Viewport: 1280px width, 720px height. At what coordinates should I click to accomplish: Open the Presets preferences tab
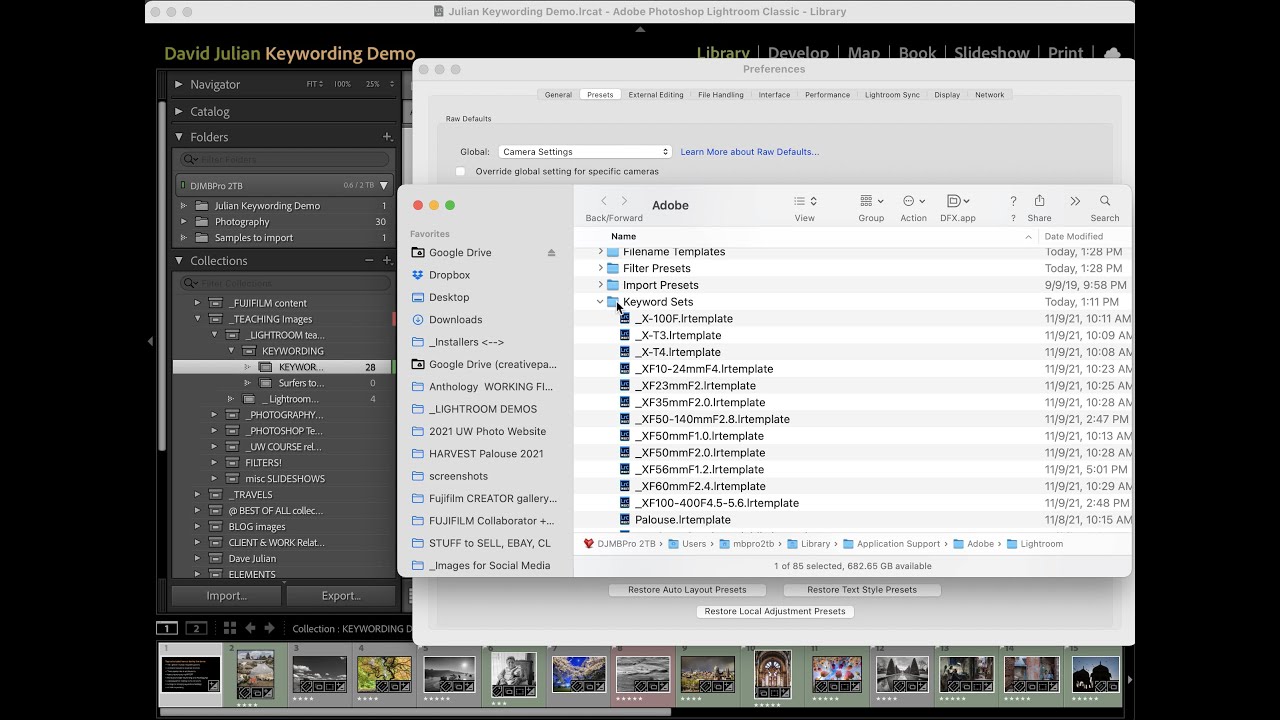600,95
